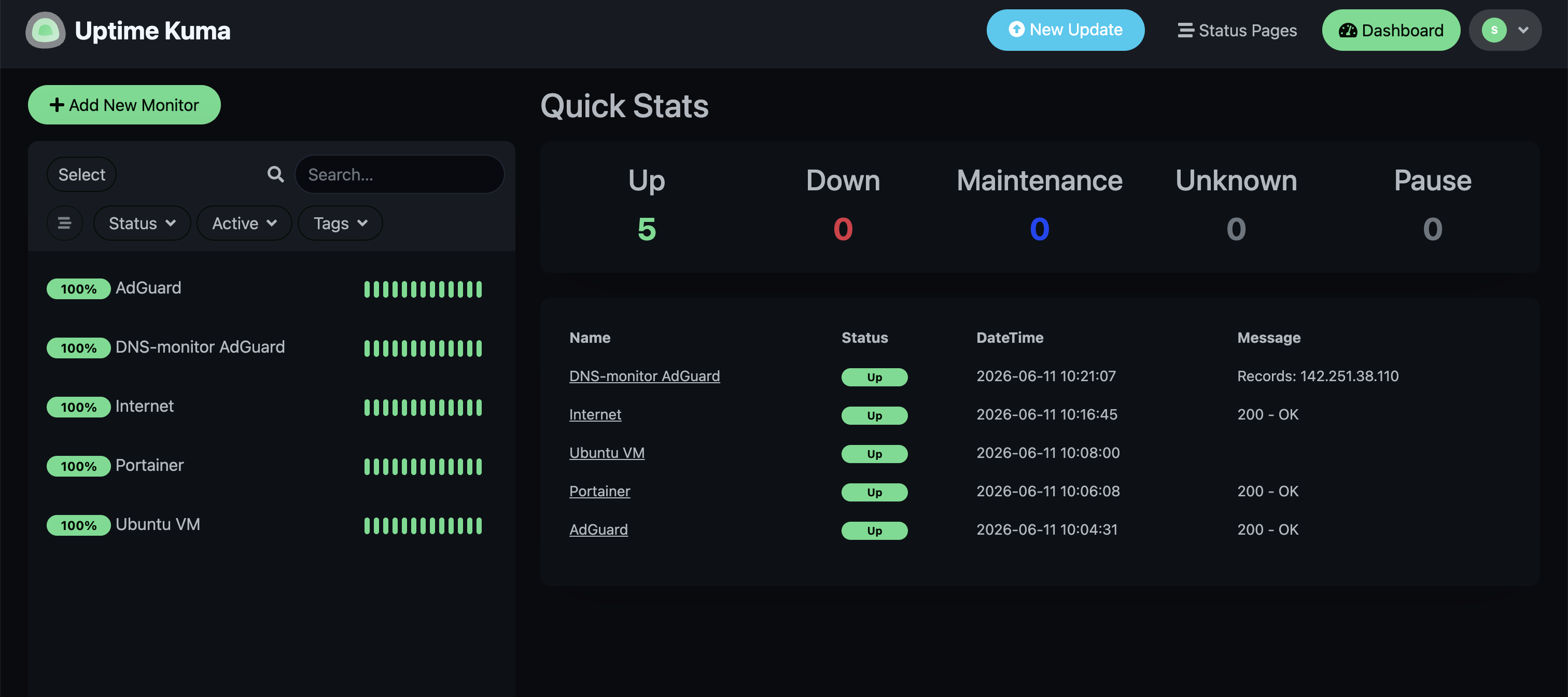This screenshot has height=697, width=1568.
Task: Open the Portainer link in events table
Action: coord(599,491)
